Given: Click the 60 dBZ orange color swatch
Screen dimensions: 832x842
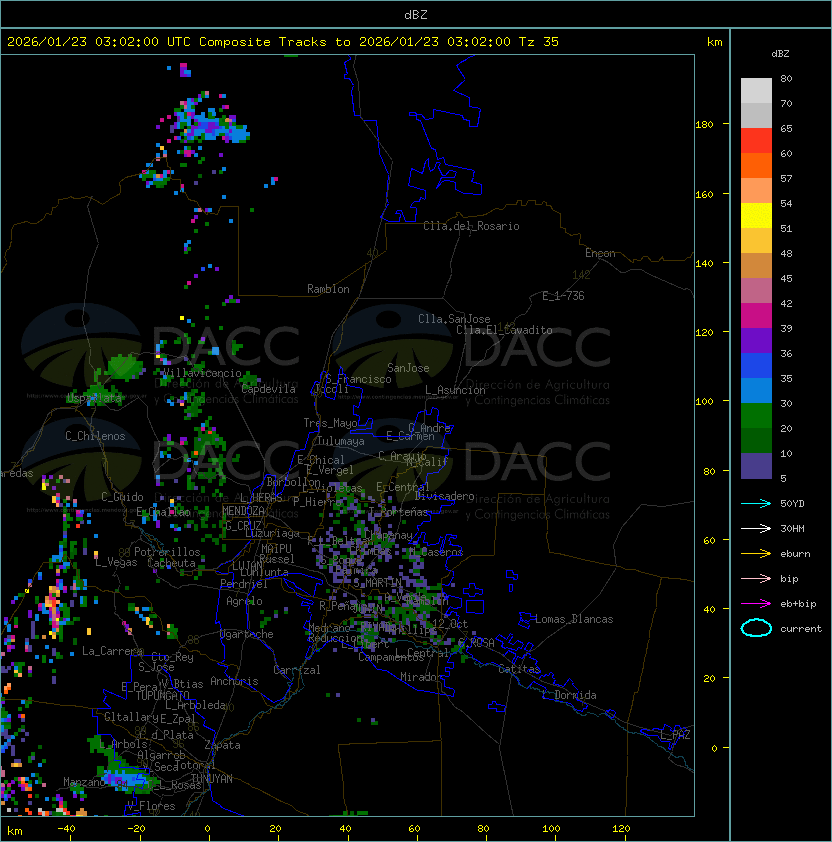Looking at the screenshot, I should 756,165.
